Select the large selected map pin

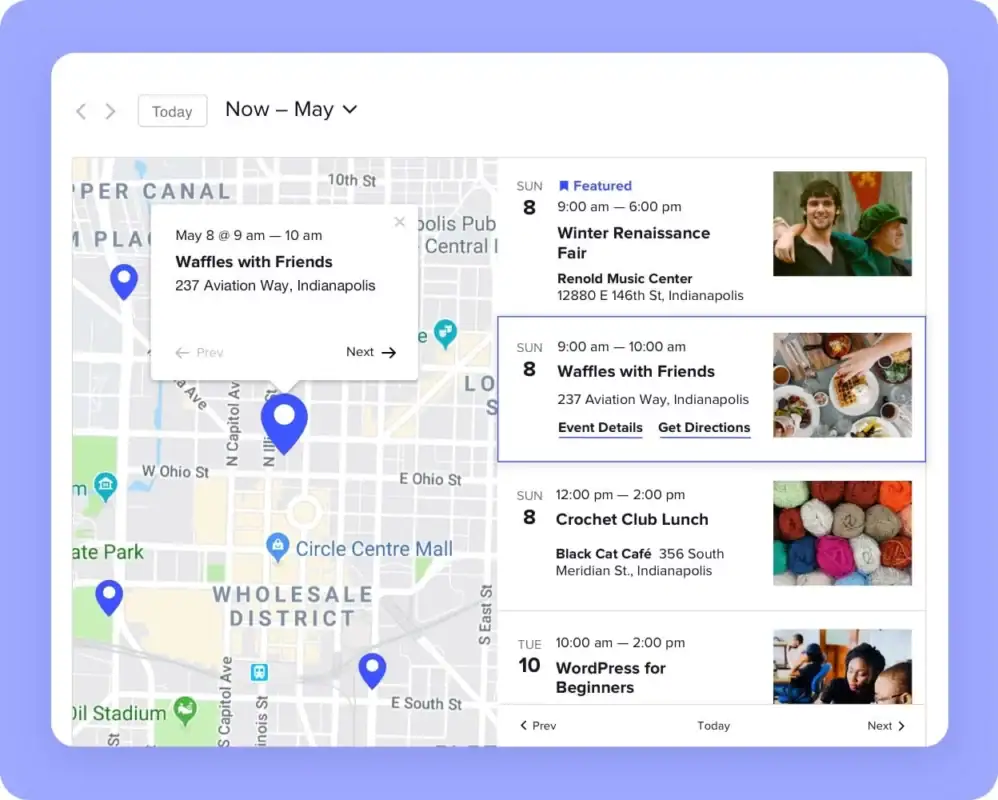click(284, 423)
